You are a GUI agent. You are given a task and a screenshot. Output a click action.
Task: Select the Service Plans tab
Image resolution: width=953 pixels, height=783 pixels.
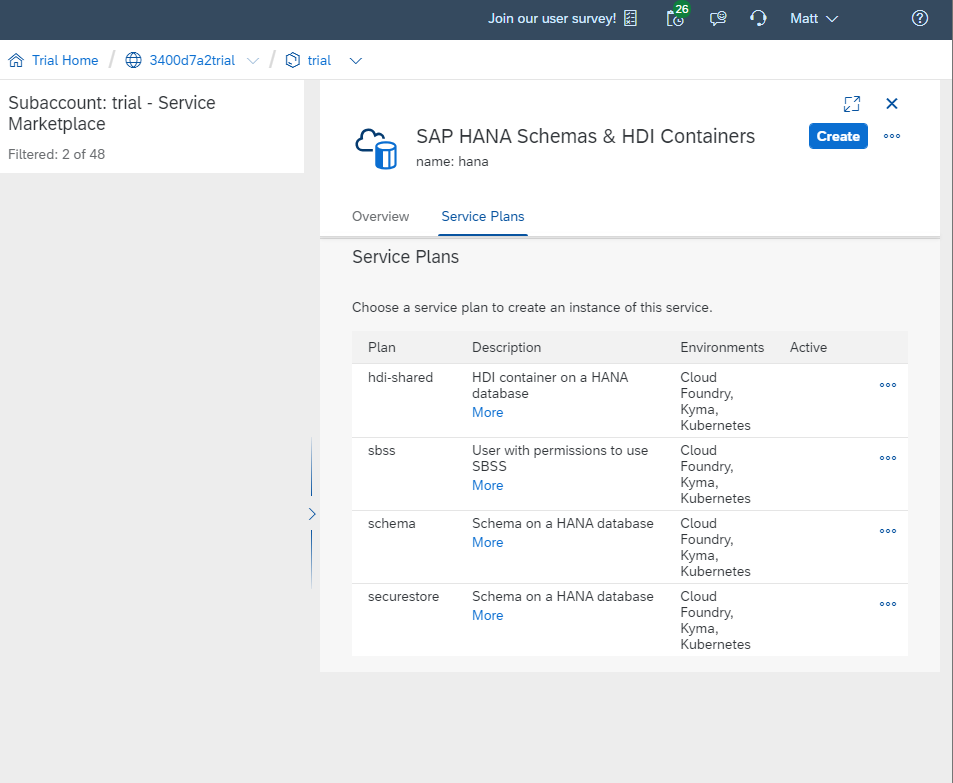click(x=482, y=217)
